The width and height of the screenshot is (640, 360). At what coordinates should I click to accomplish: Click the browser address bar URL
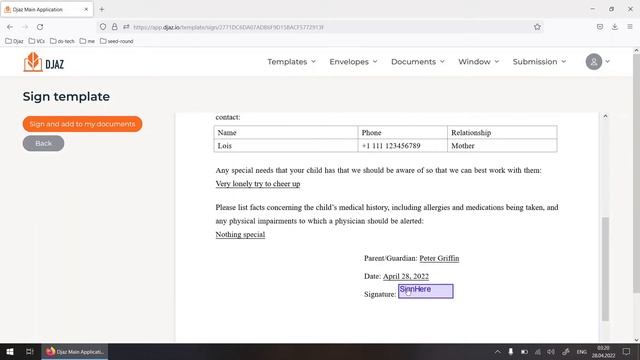click(229, 27)
